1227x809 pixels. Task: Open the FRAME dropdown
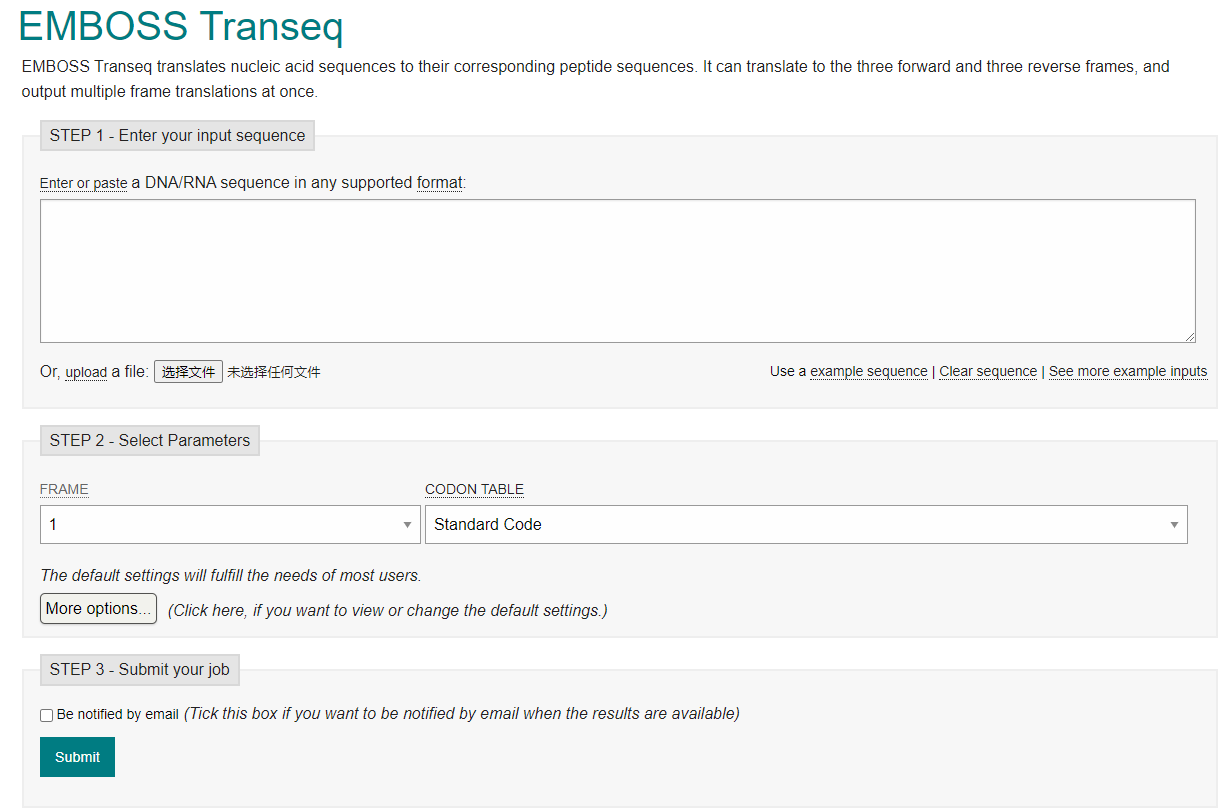pos(229,524)
